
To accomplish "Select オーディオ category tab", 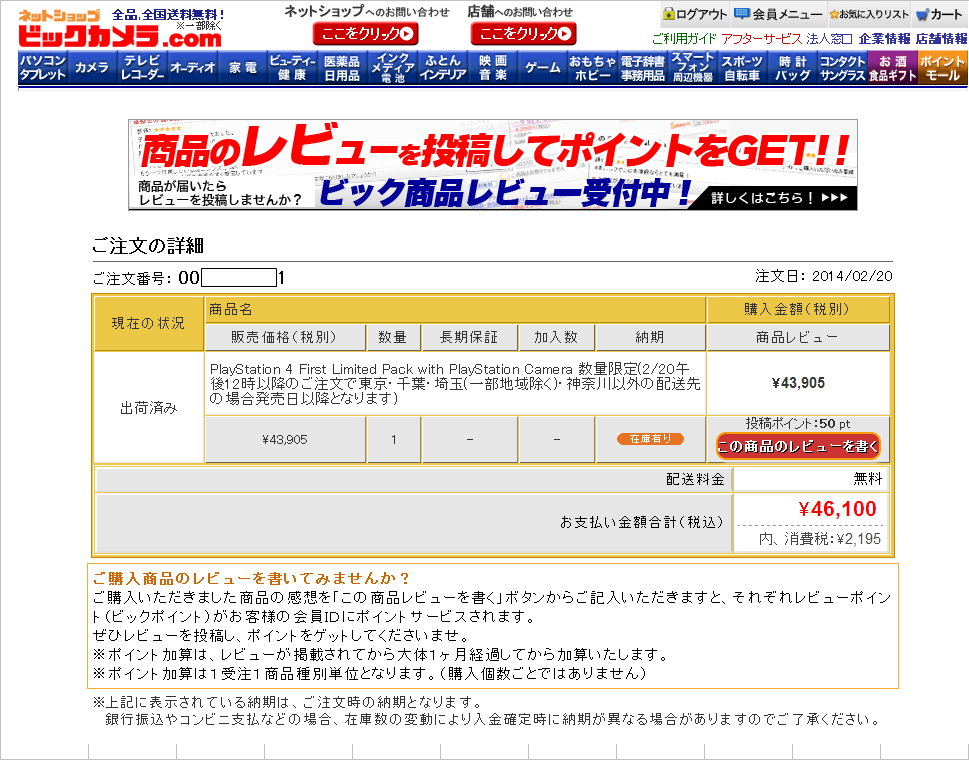I will tap(192, 67).
